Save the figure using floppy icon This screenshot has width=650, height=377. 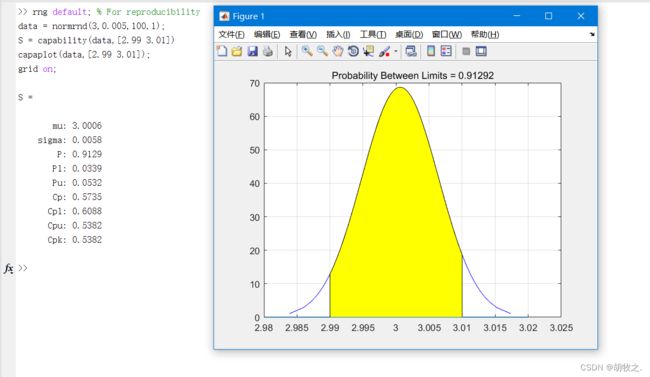click(x=252, y=51)
